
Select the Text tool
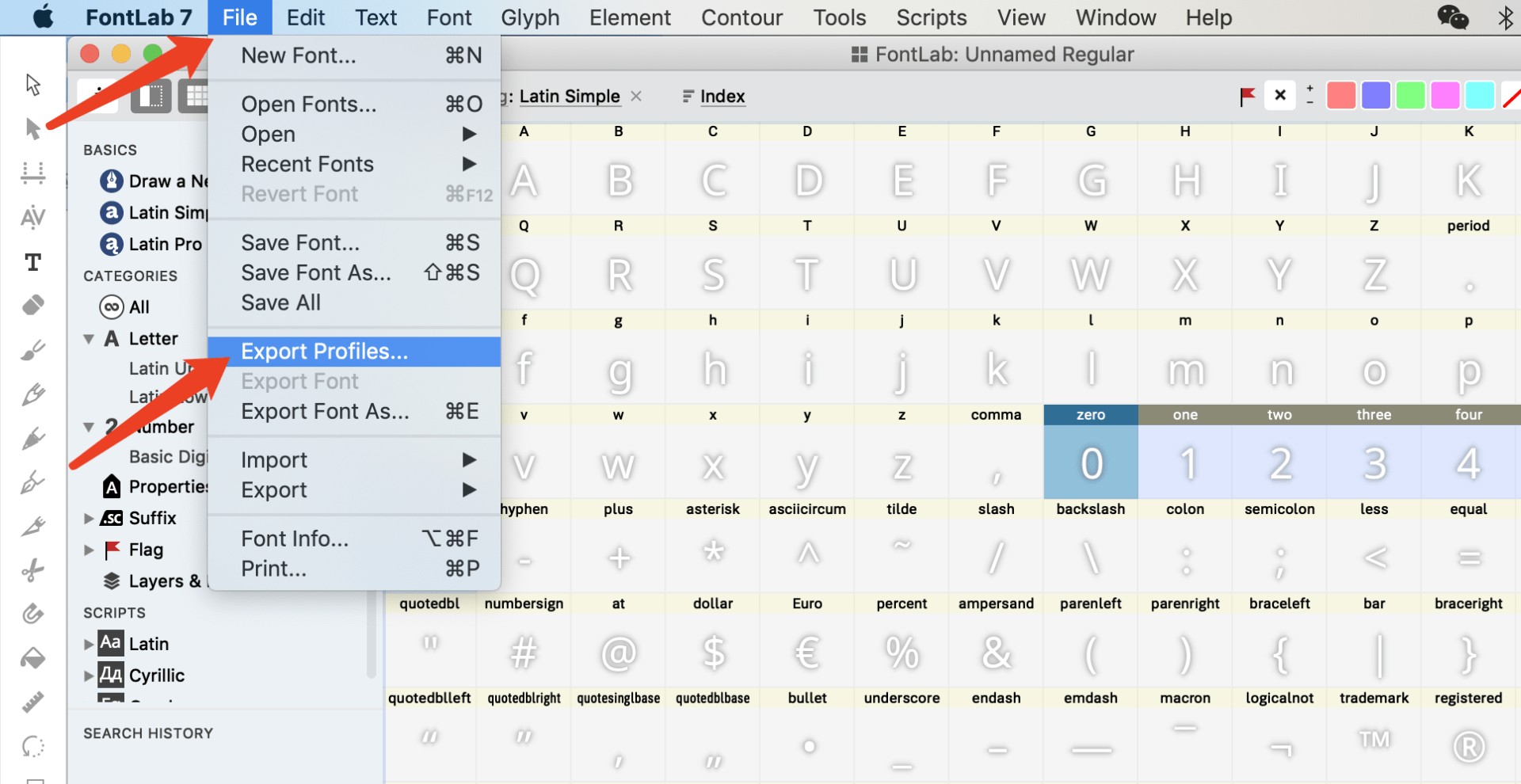(32, 262)
